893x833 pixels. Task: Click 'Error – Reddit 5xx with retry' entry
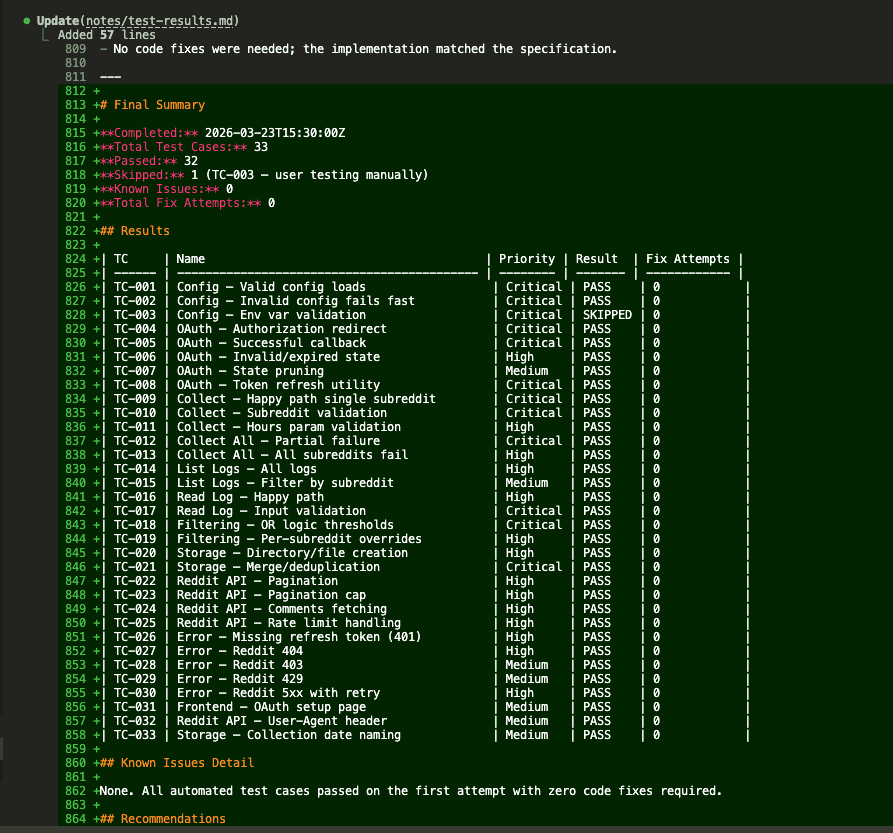278,693
